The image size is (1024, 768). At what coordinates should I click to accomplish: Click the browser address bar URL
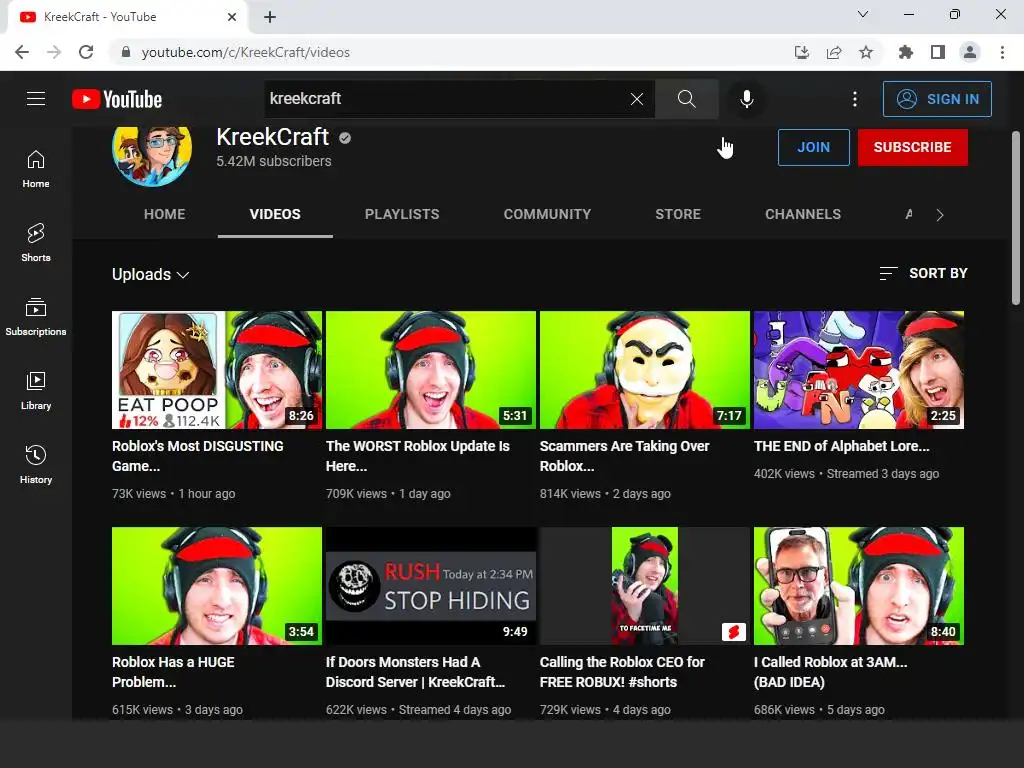[x=246, y=52]
